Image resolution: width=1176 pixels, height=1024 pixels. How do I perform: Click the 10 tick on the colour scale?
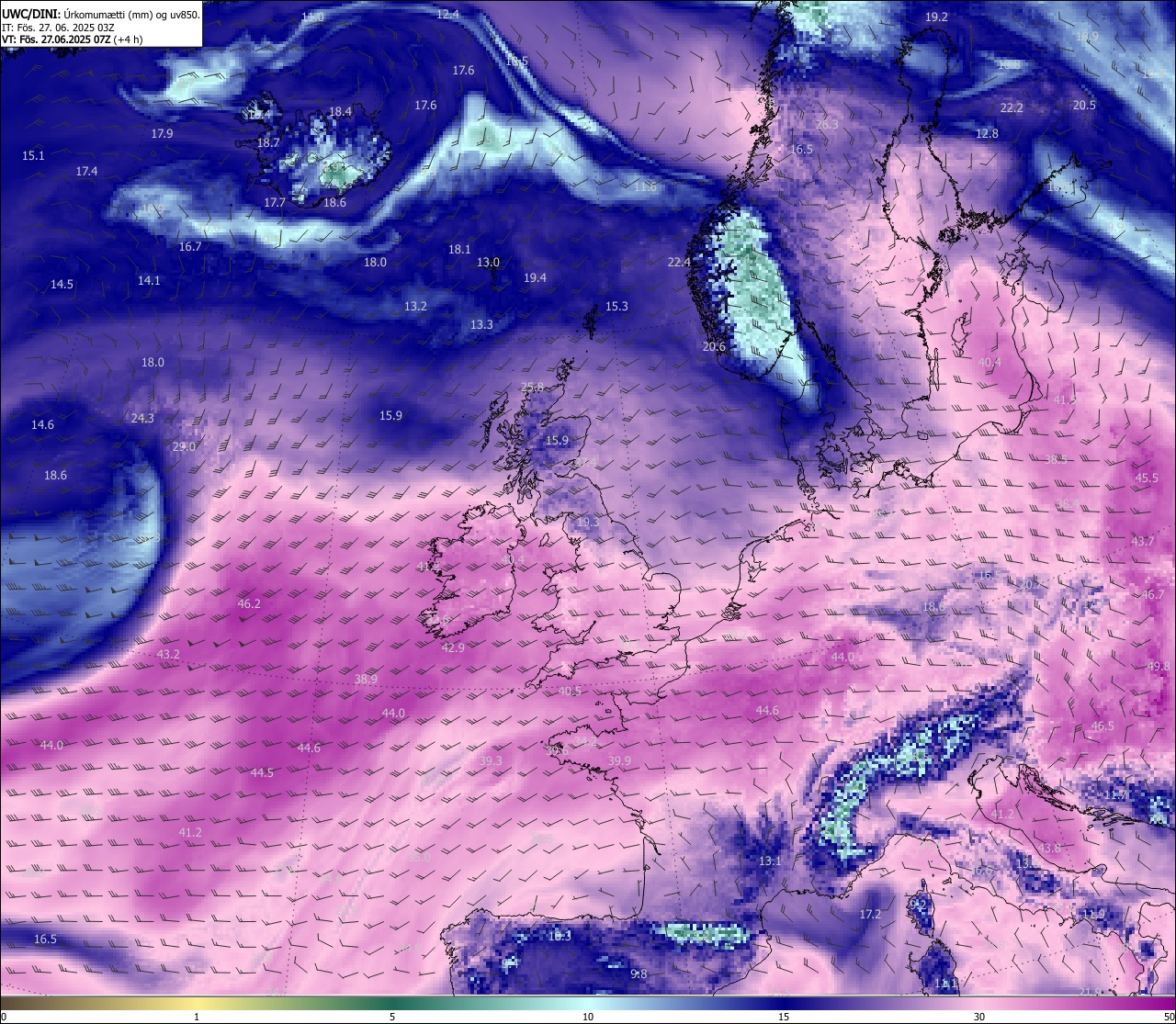click(588, 1017)
